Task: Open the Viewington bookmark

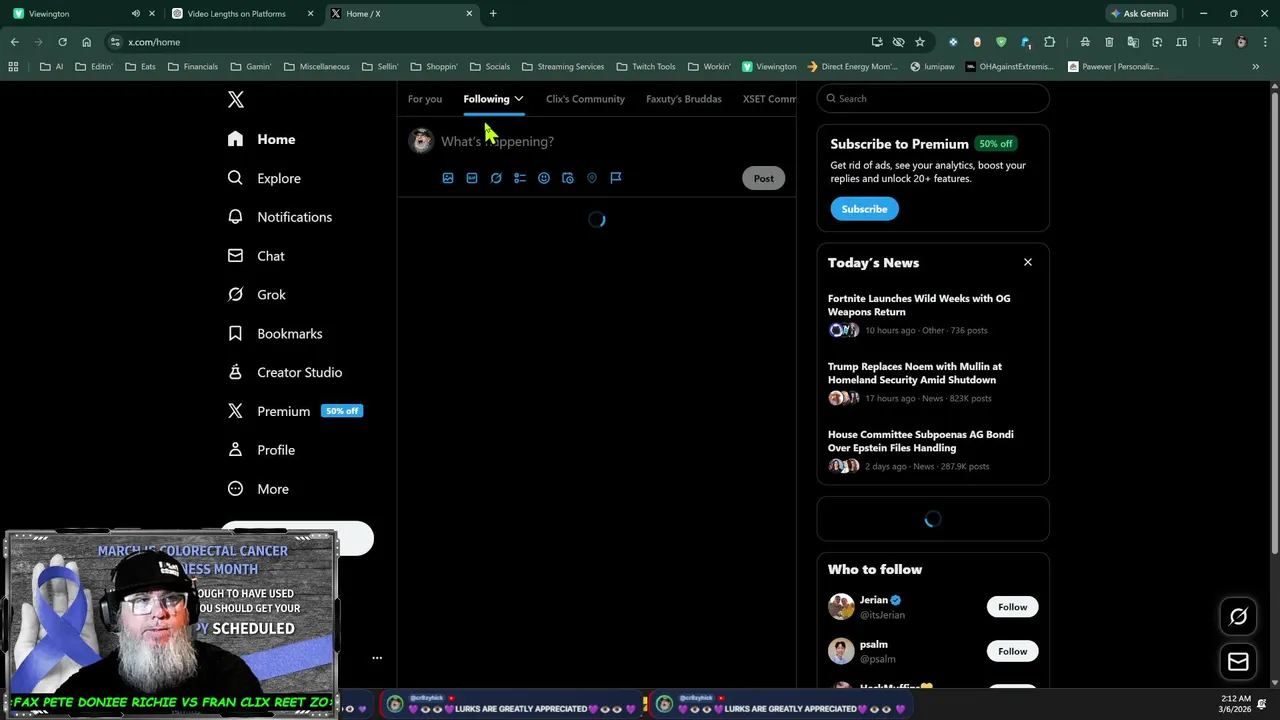Action: (769, 67)
